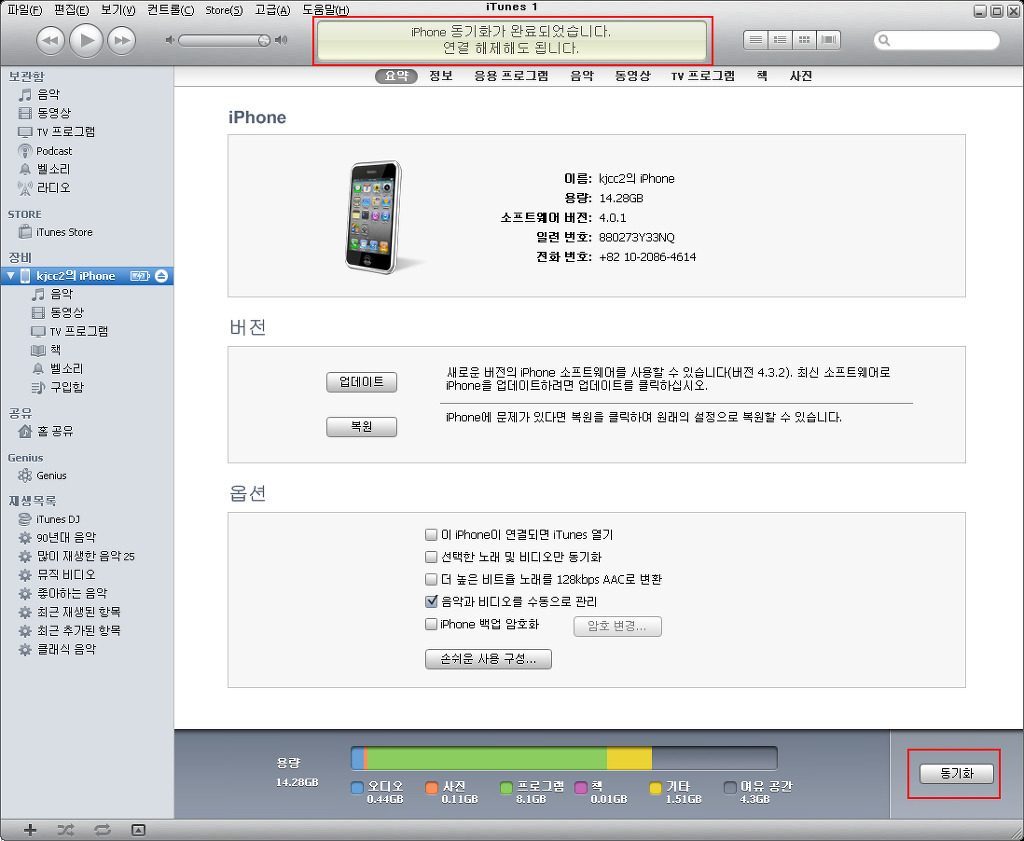
Task: Click the battery icon beside kjcc2의 iPhone
Action: [140, 276]
